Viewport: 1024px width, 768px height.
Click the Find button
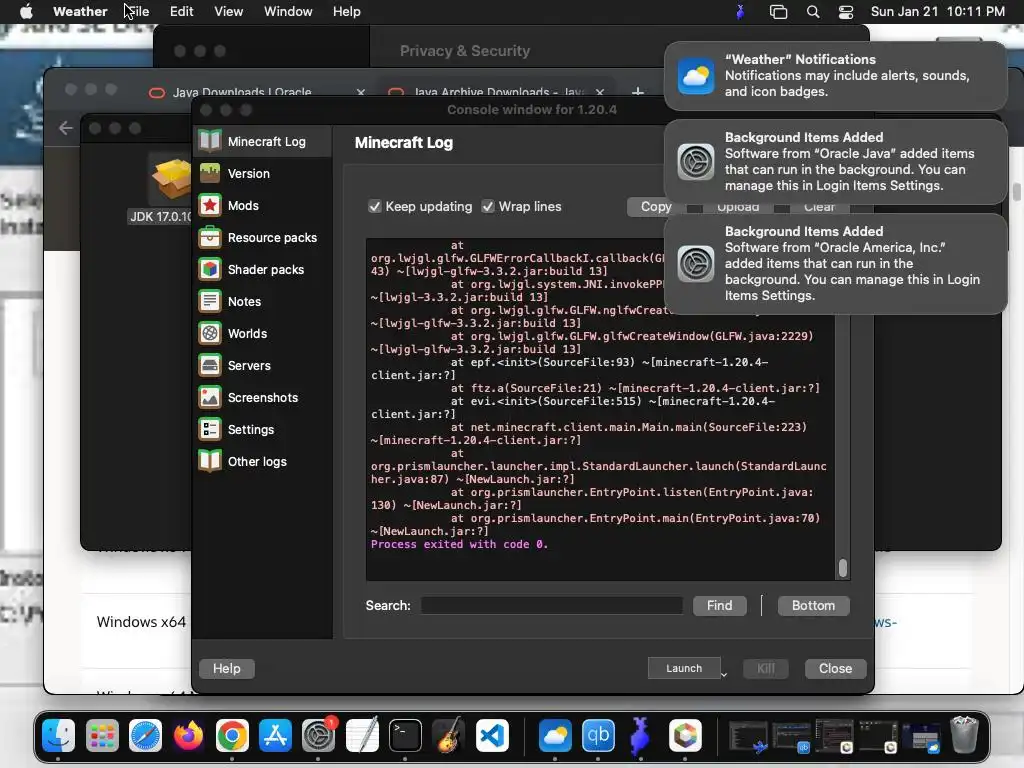pyautogui.click(x=719, y=605)
